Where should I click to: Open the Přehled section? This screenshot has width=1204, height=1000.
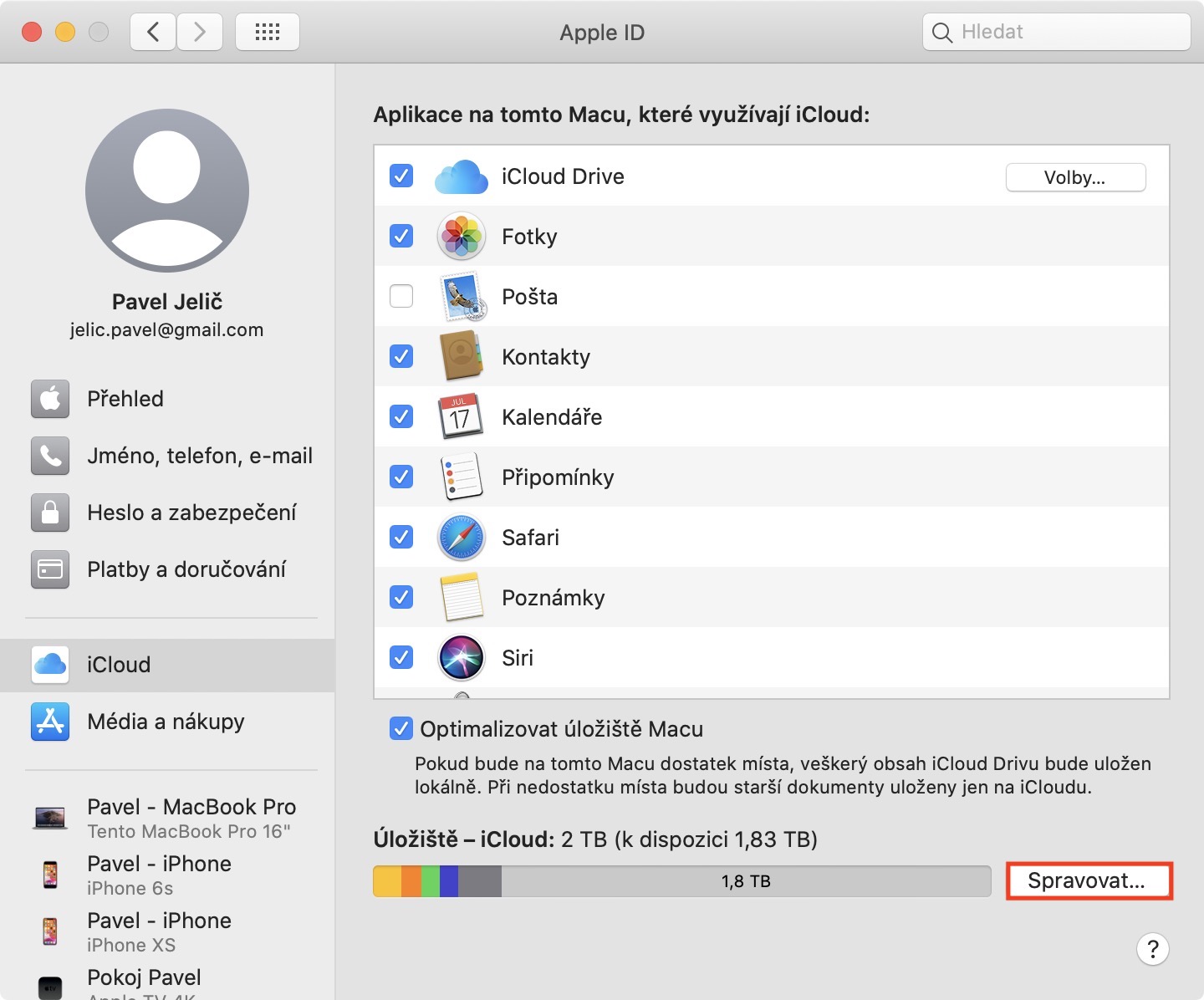pyautogui.click(x=167, y=399)
